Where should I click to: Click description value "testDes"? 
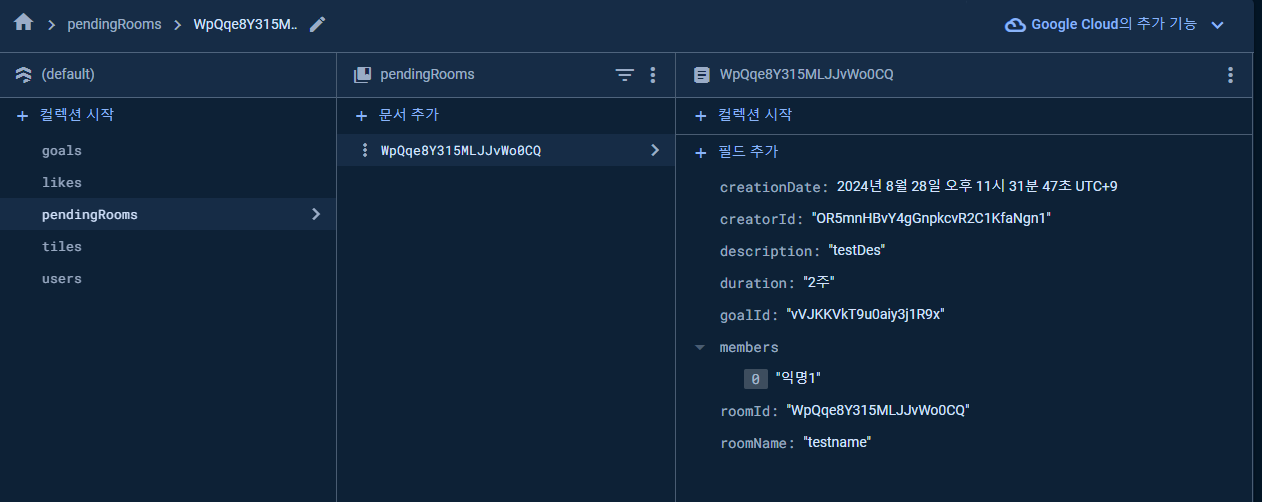coord(856,250)
